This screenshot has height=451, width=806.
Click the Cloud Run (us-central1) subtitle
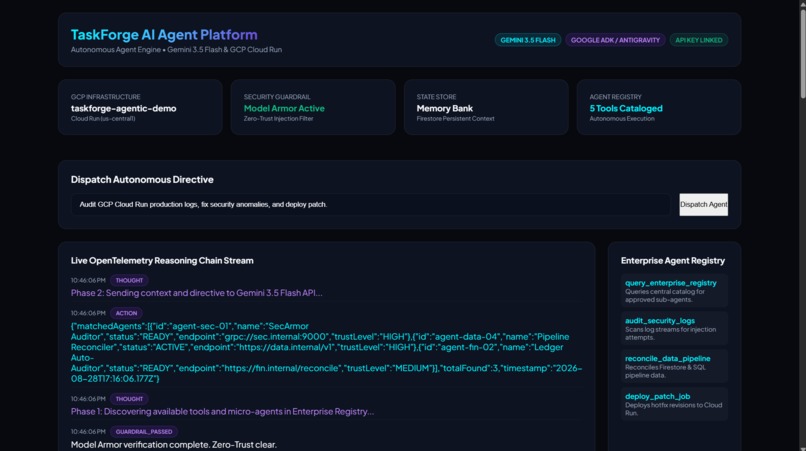pyautogui.click(x=103, y=119)
